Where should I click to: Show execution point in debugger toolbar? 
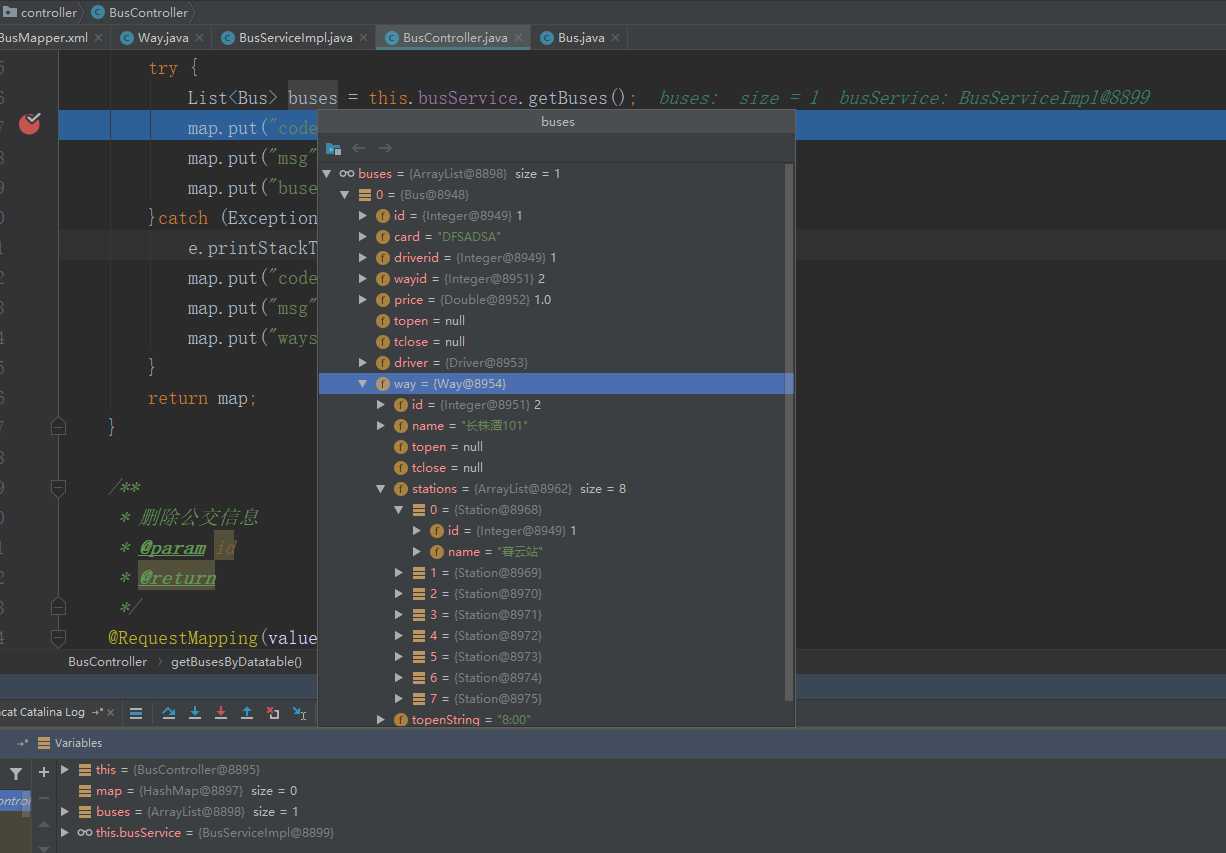136,713
